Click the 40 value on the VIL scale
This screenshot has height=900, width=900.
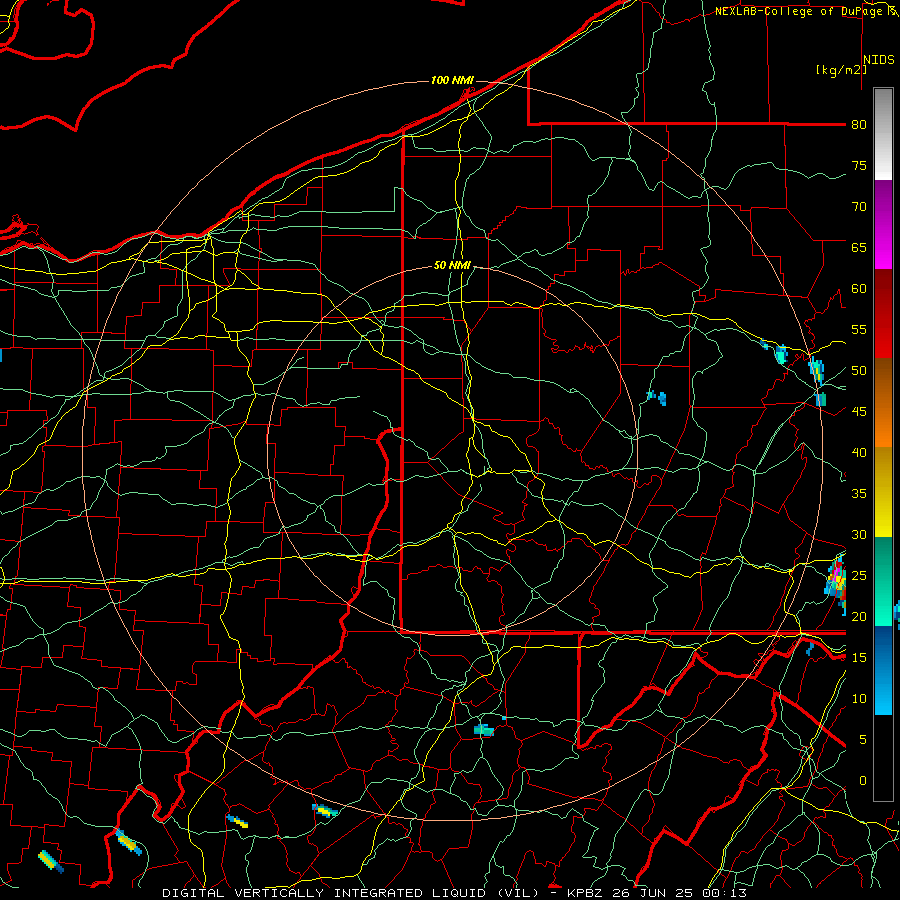coord(859,453)
